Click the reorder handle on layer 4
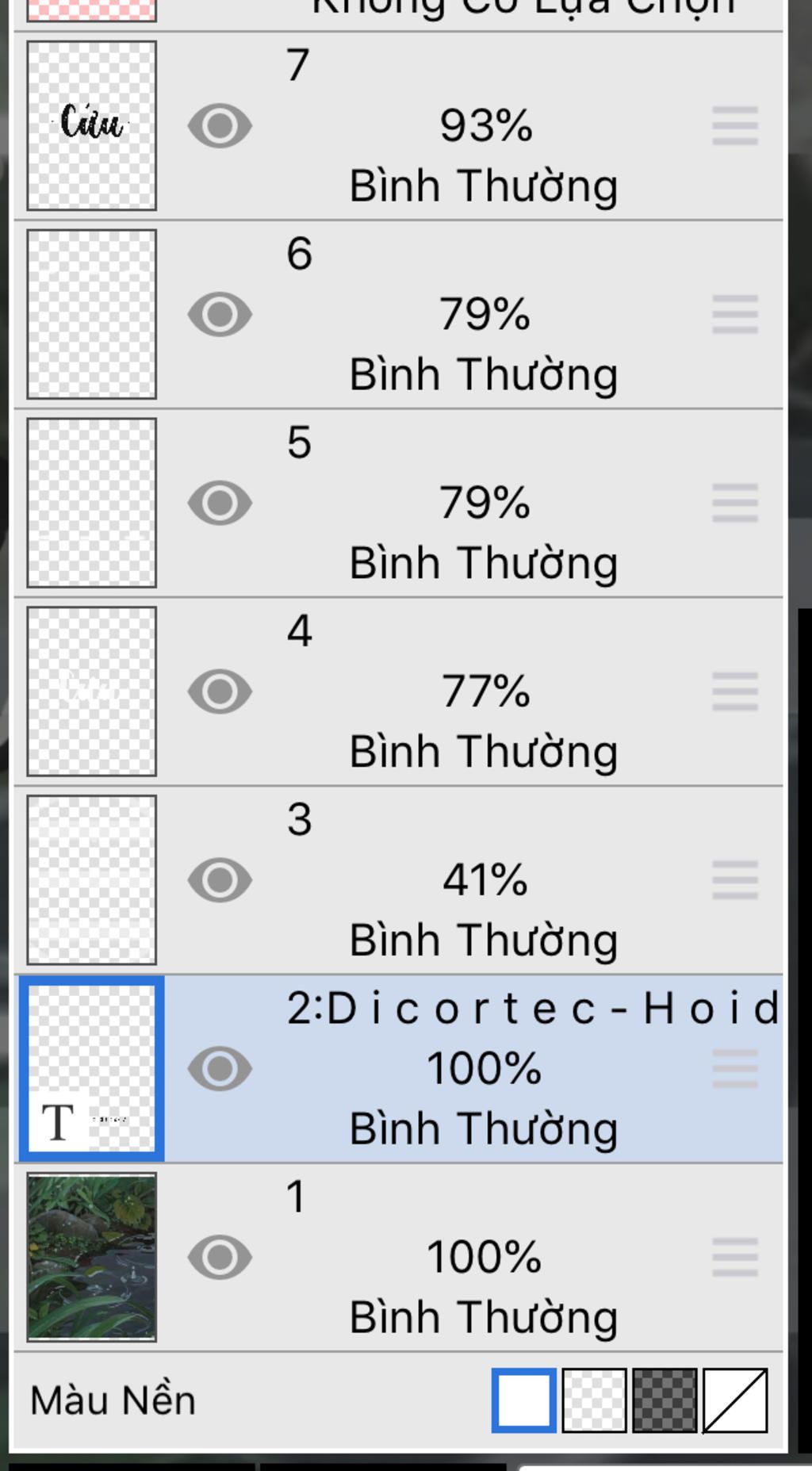 click(x=735, y=692)
